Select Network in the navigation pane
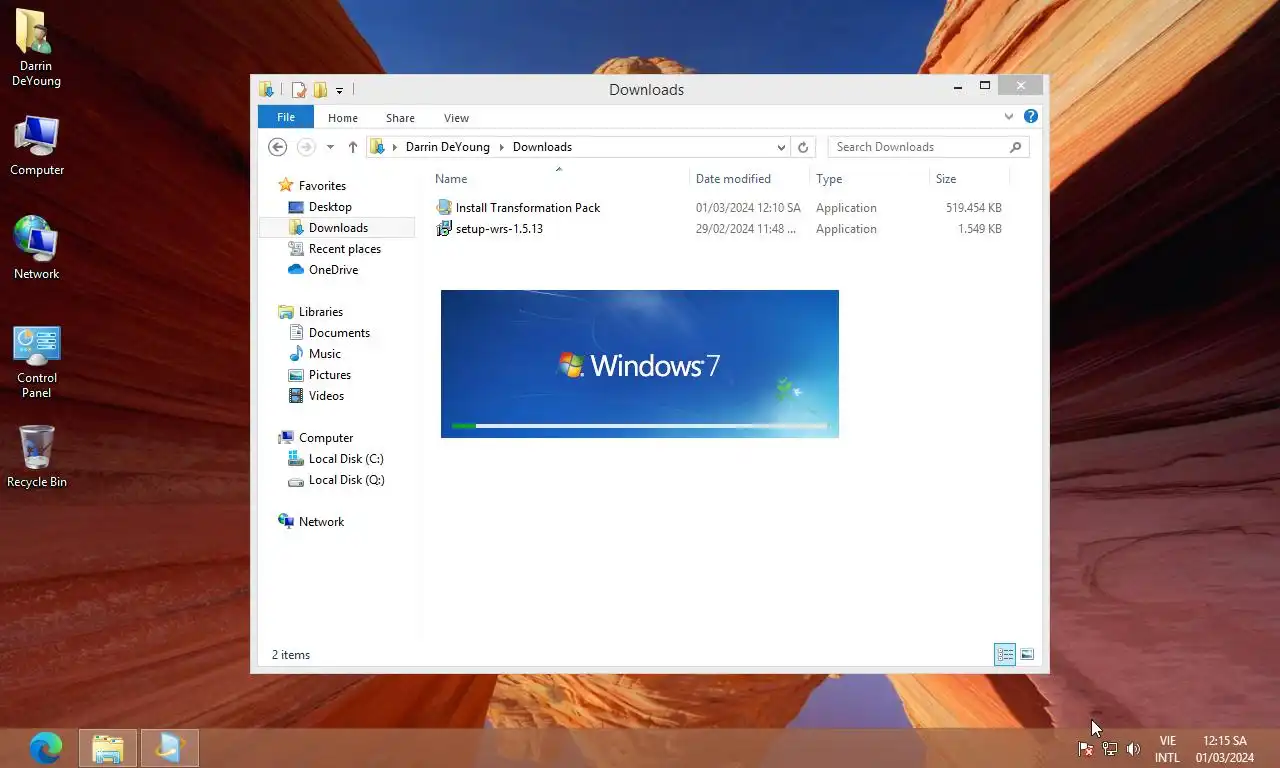 coord(321,522)
